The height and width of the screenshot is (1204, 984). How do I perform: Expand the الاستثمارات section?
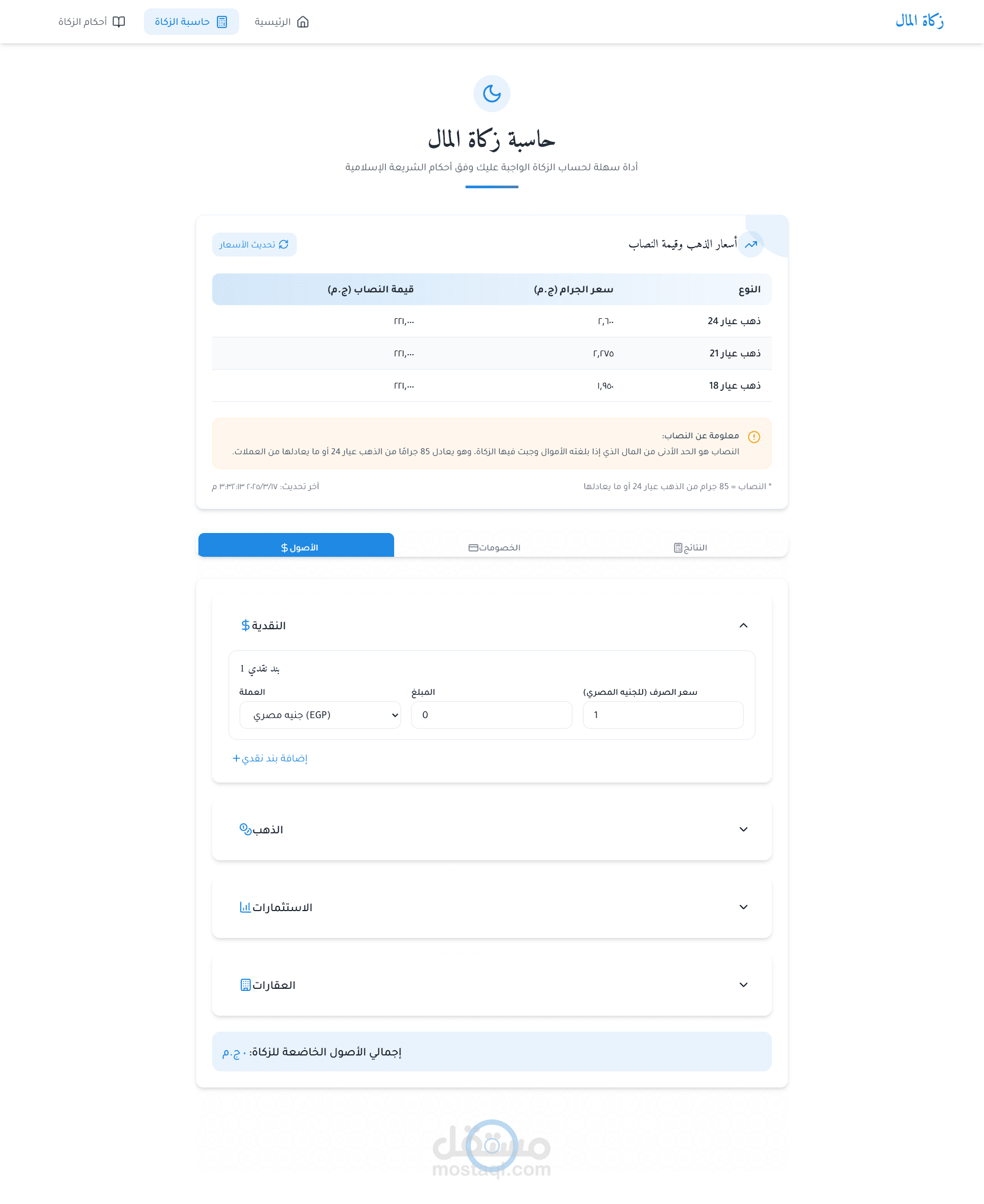click(x=743, y=906)
